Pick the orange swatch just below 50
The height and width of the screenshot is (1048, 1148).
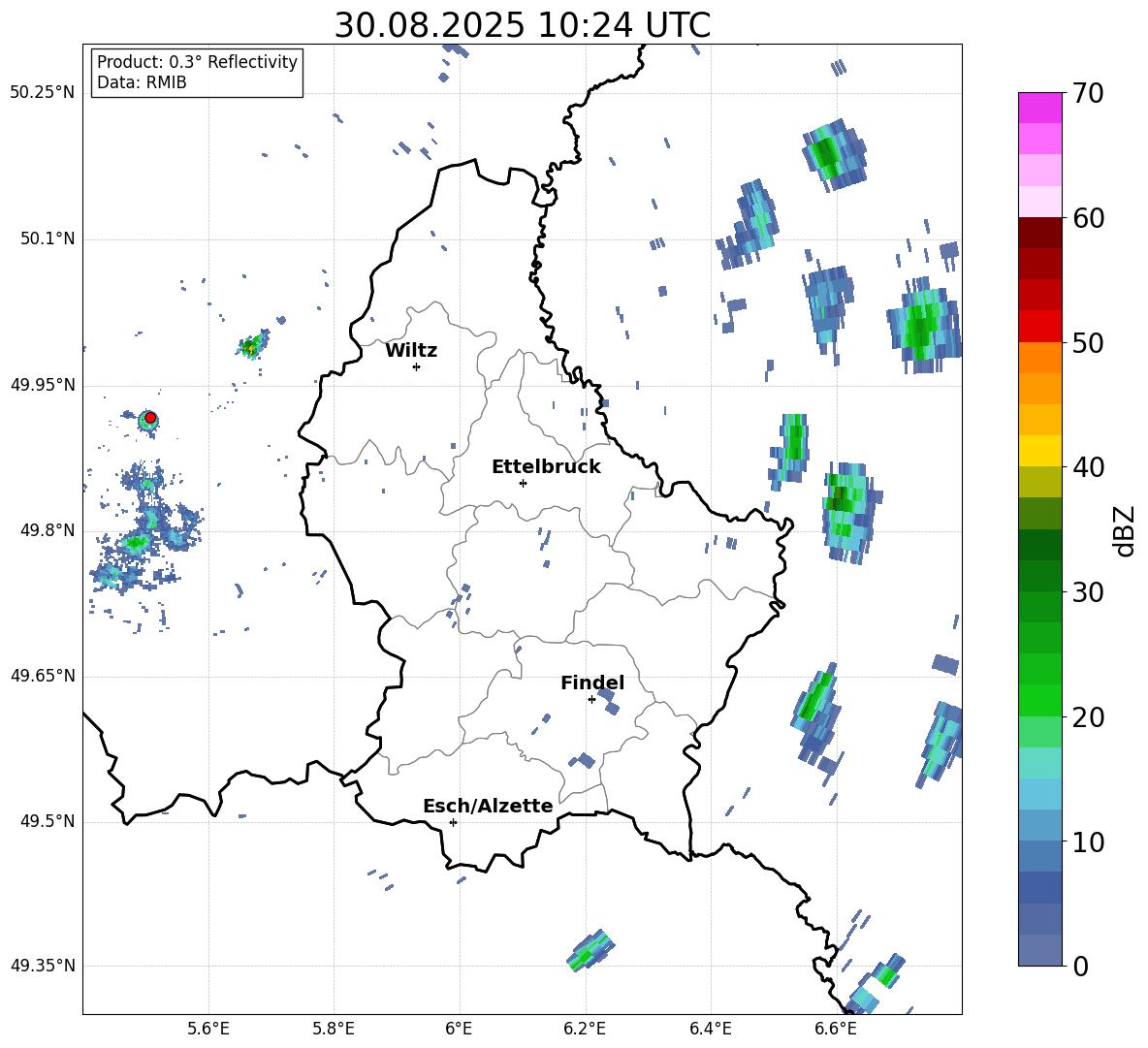pyautogui.click(x=1039, y=358)
